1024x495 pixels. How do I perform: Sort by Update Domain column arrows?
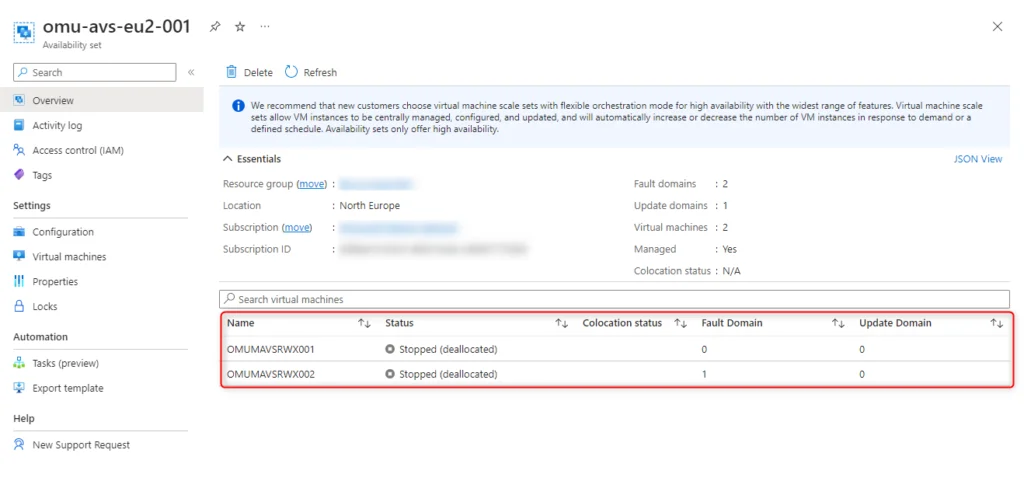997,323
